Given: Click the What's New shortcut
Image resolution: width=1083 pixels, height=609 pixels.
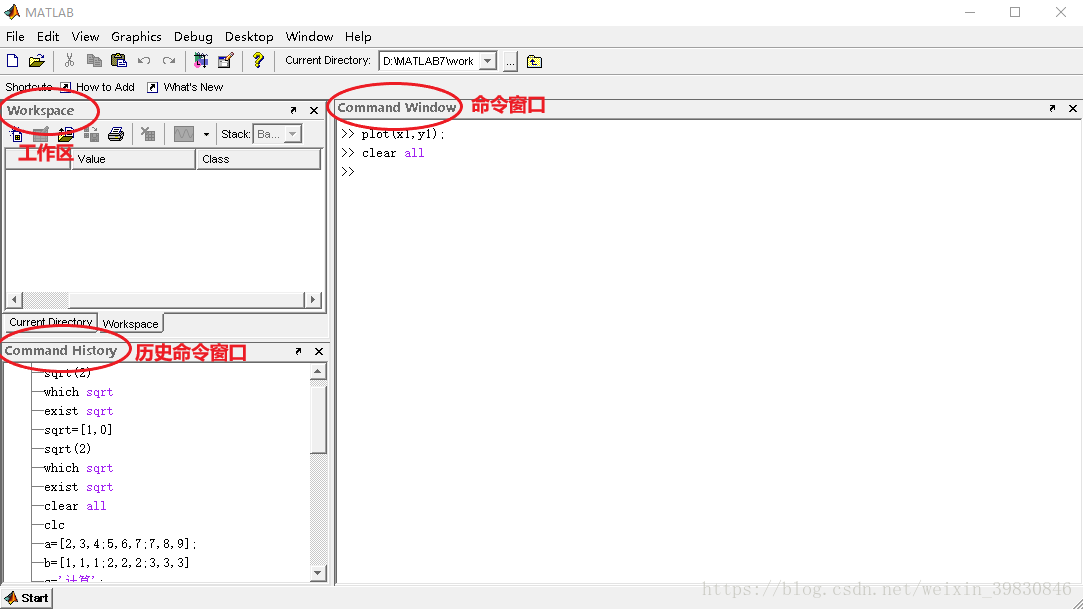Looking at the screenshot, I should [x=185, y=87].
